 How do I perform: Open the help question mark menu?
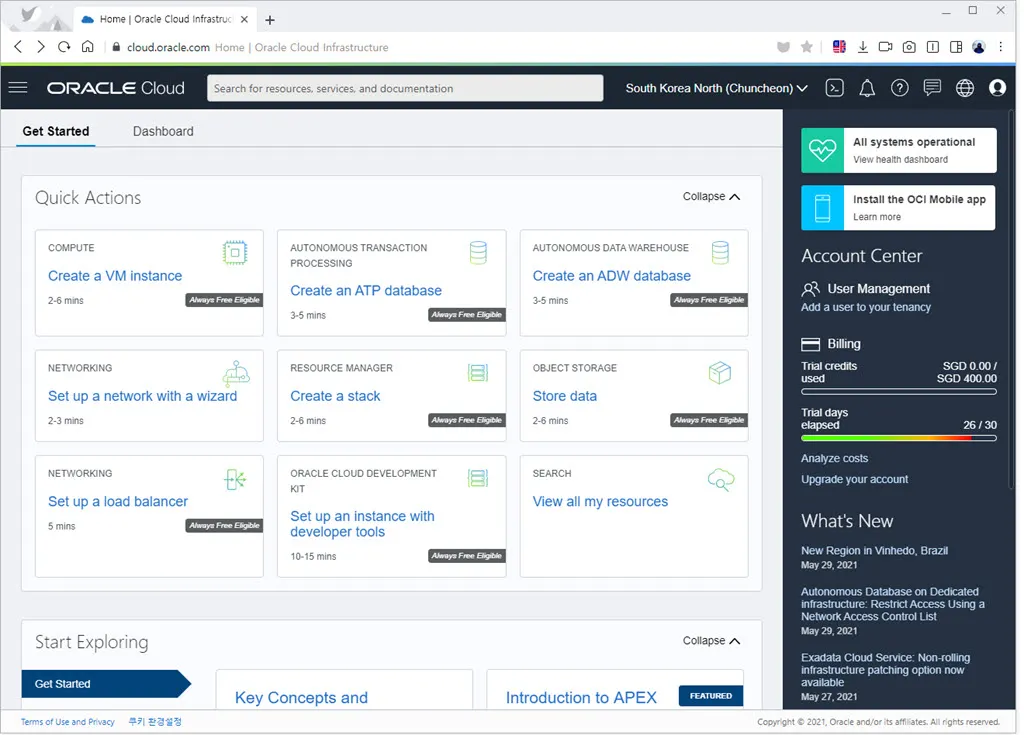coord(900,88)
